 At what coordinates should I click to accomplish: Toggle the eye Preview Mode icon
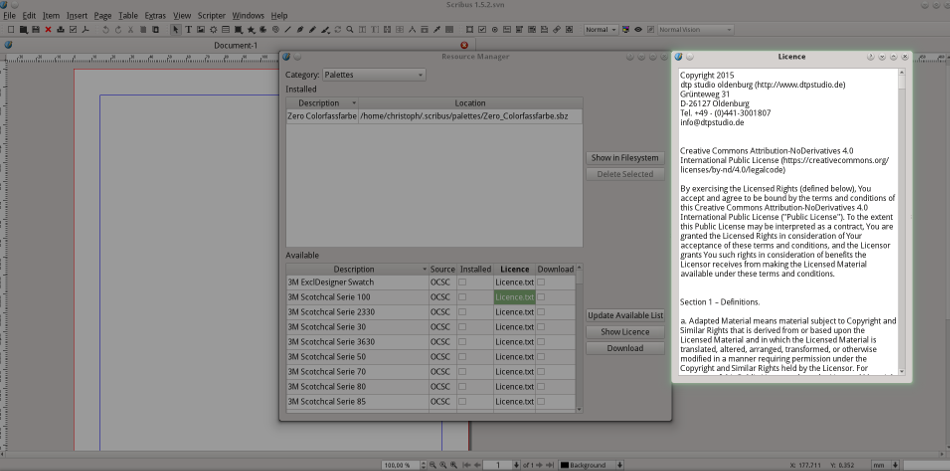(x=639, y=30)
